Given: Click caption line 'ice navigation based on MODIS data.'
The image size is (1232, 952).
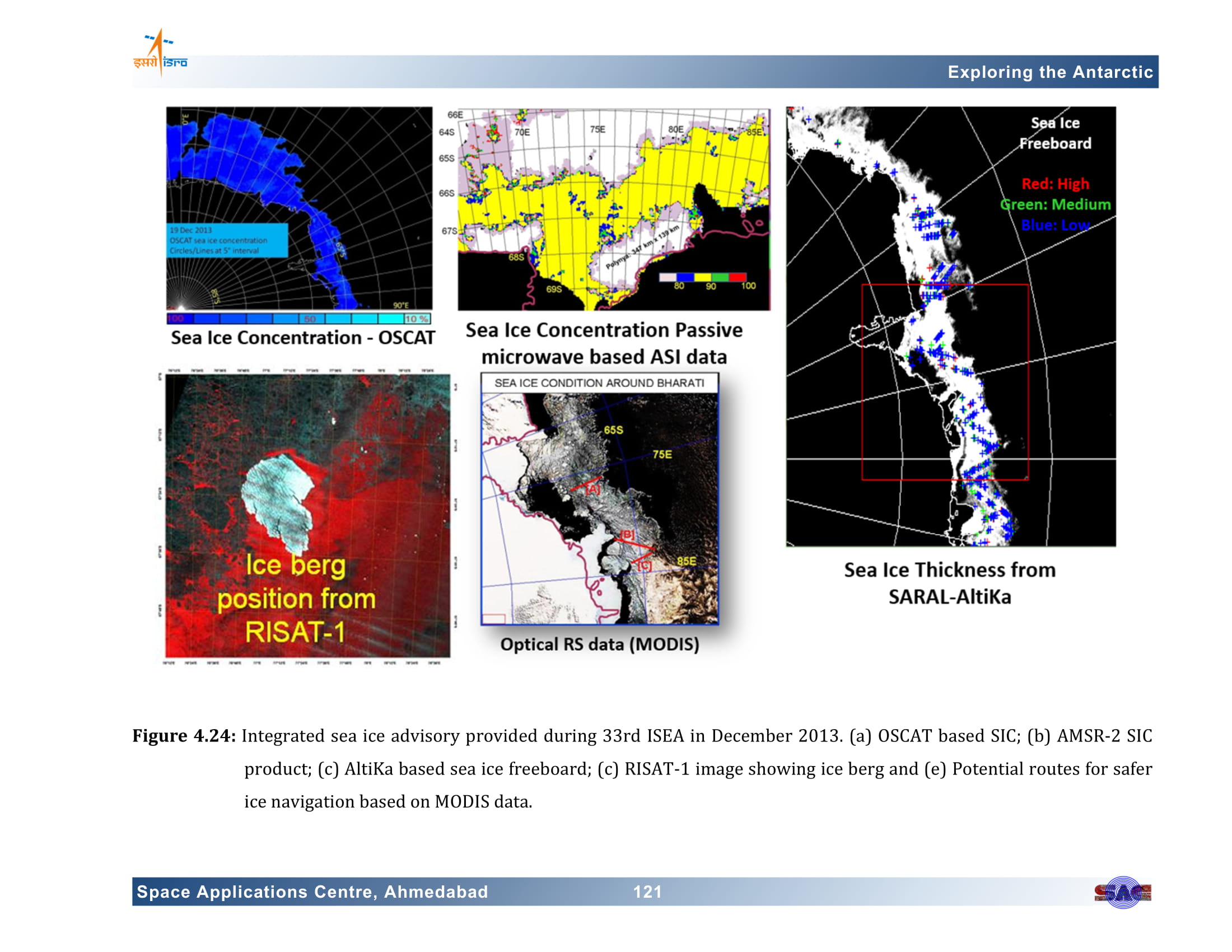Looking at the screenshot, I should coord(388,801).
